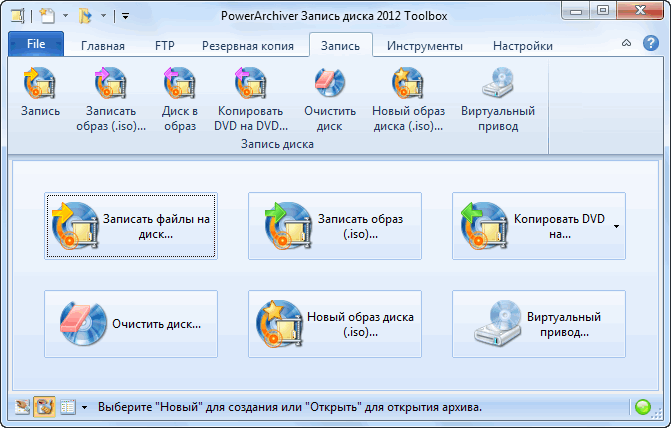
Task: Click the open archive folder icon
Action: [85, 16]
